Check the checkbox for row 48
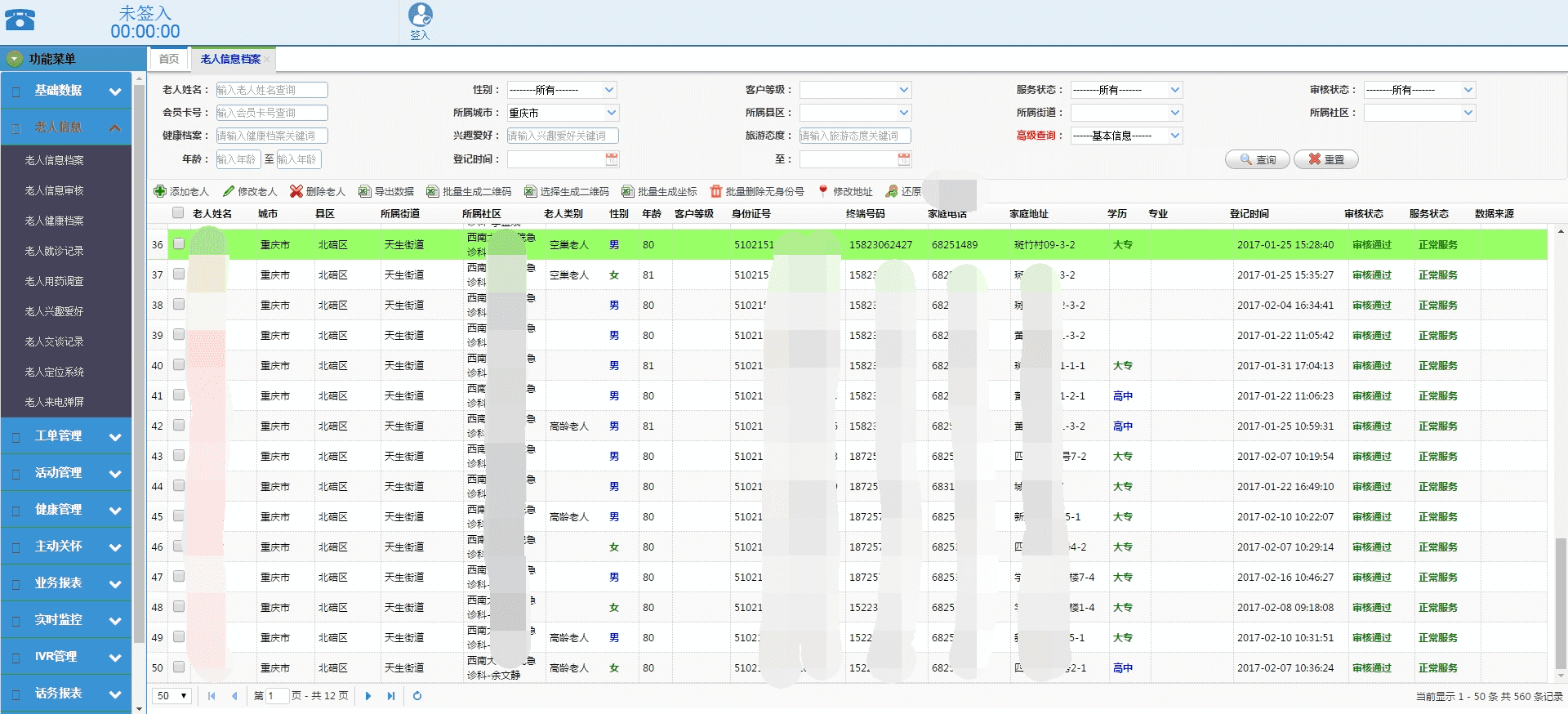 [x=179, y=606]
